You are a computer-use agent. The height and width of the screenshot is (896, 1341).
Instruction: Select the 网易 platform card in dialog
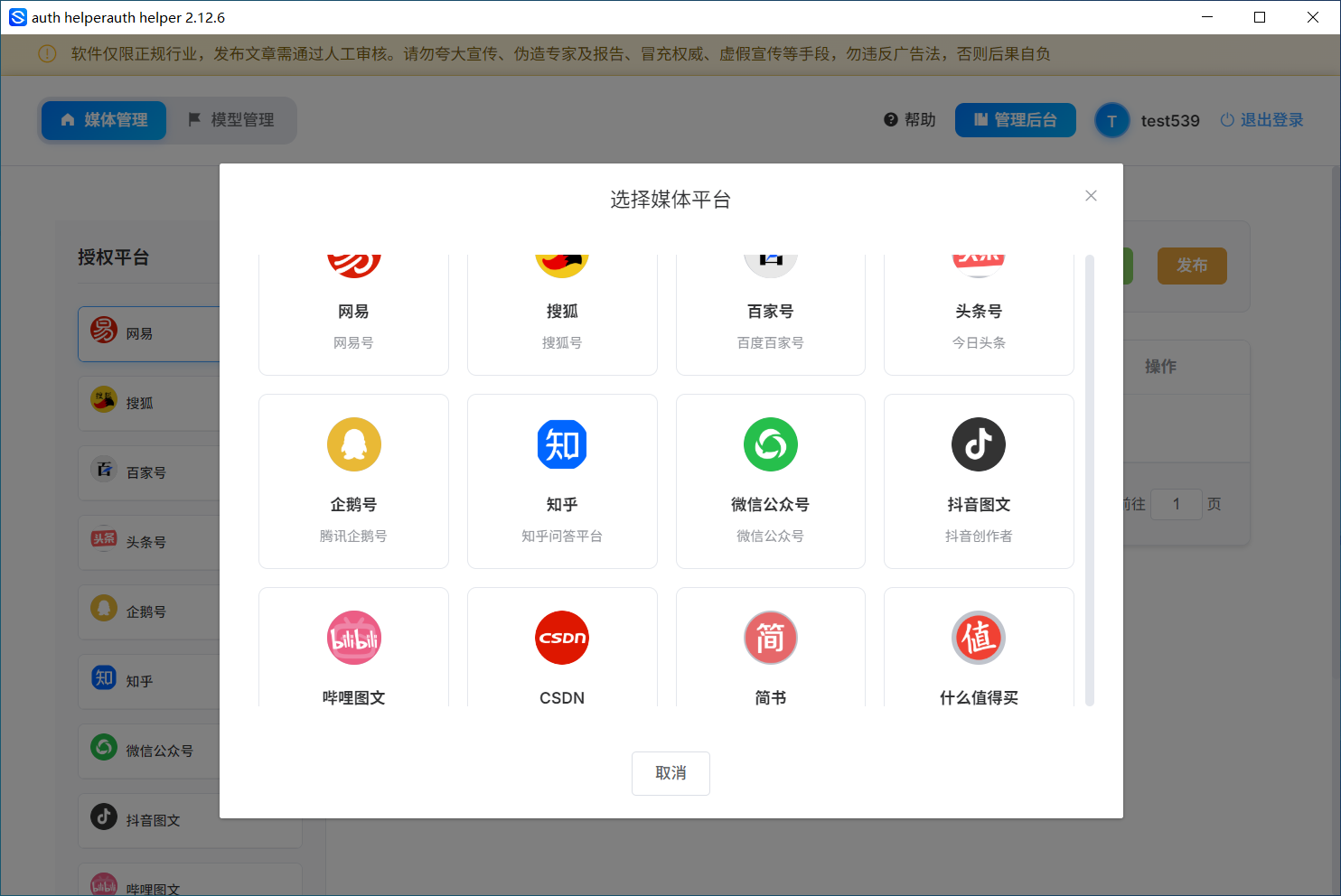(353, 314)
